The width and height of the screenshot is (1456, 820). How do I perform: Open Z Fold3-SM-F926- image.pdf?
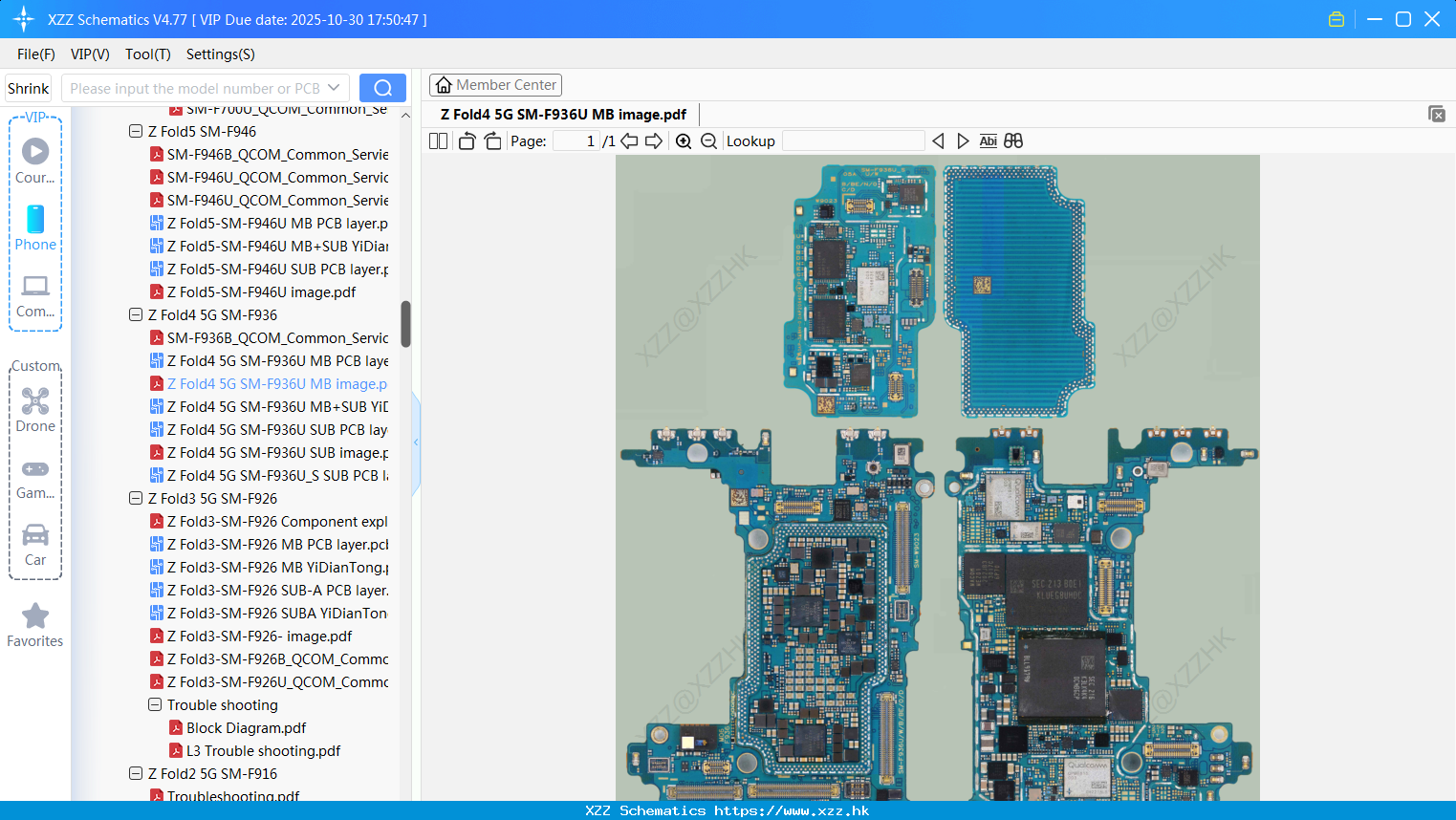pyautogui.click(x=250, y=636)
